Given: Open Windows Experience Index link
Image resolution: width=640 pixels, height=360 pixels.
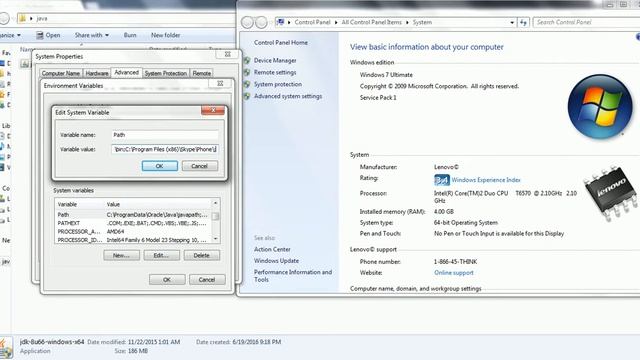Looking at the screenshot, I should [486, 180].
